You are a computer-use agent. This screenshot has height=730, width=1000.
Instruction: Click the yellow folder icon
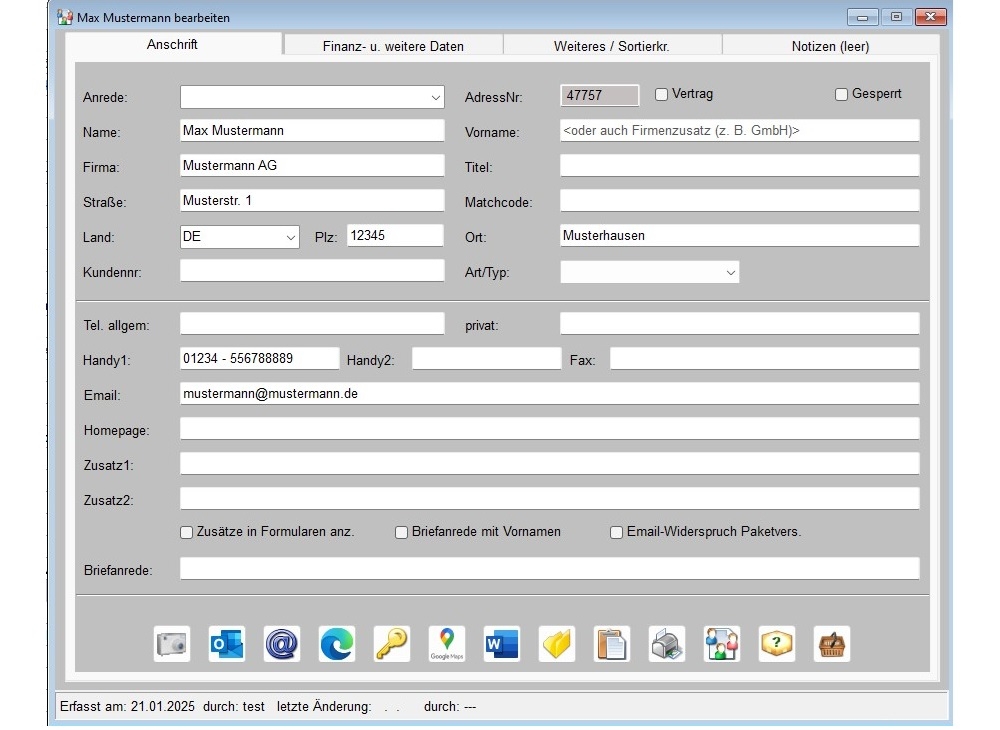[x=557, y=644]
